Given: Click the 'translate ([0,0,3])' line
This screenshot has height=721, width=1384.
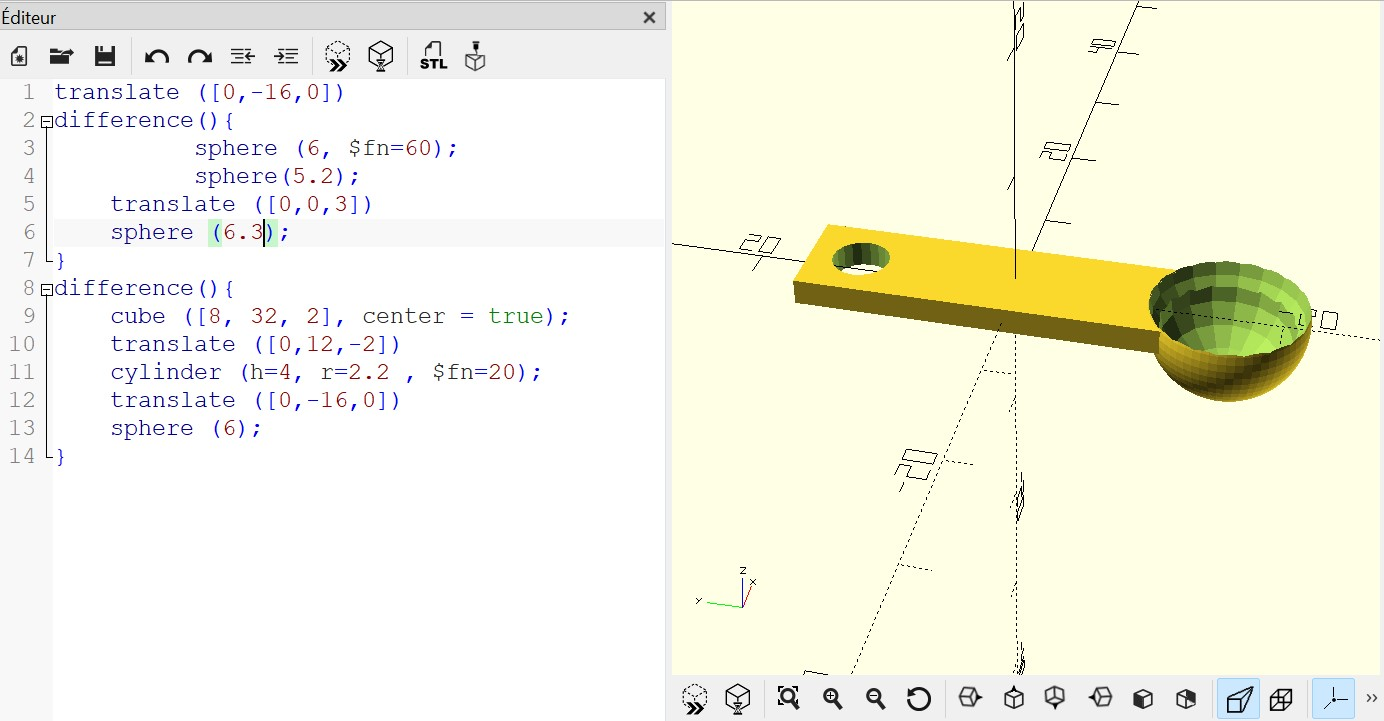Looking at the screenshot, I should tap(241, 204).
